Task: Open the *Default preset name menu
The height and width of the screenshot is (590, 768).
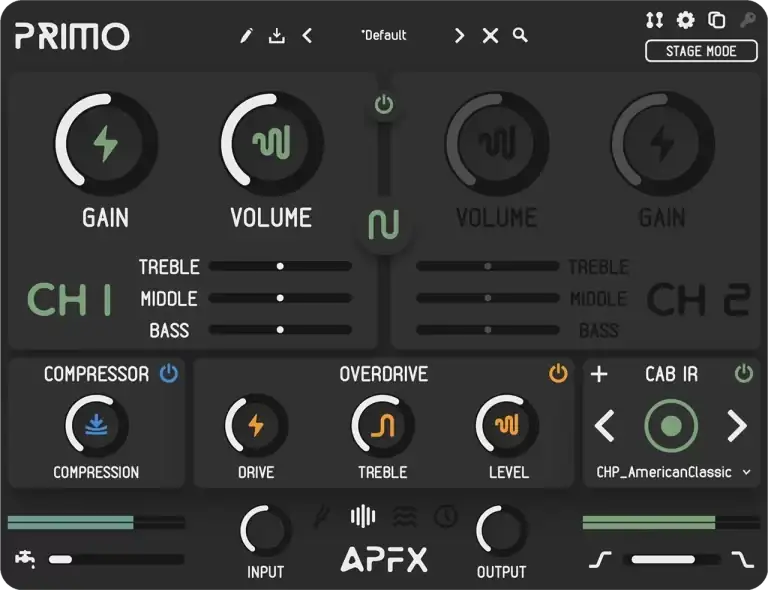Action: (x=384, y=35)
